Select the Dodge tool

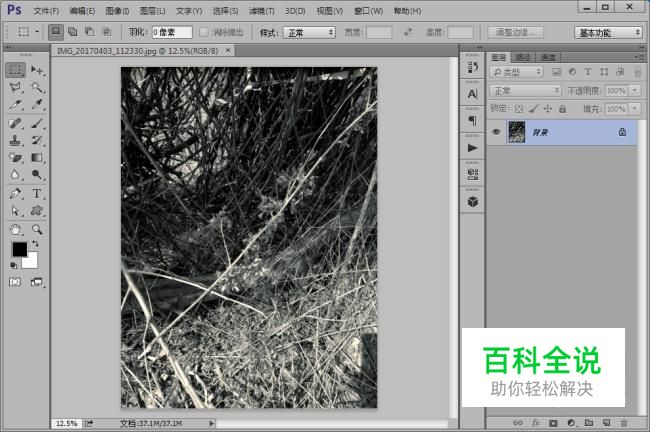[x=37, y=175]
